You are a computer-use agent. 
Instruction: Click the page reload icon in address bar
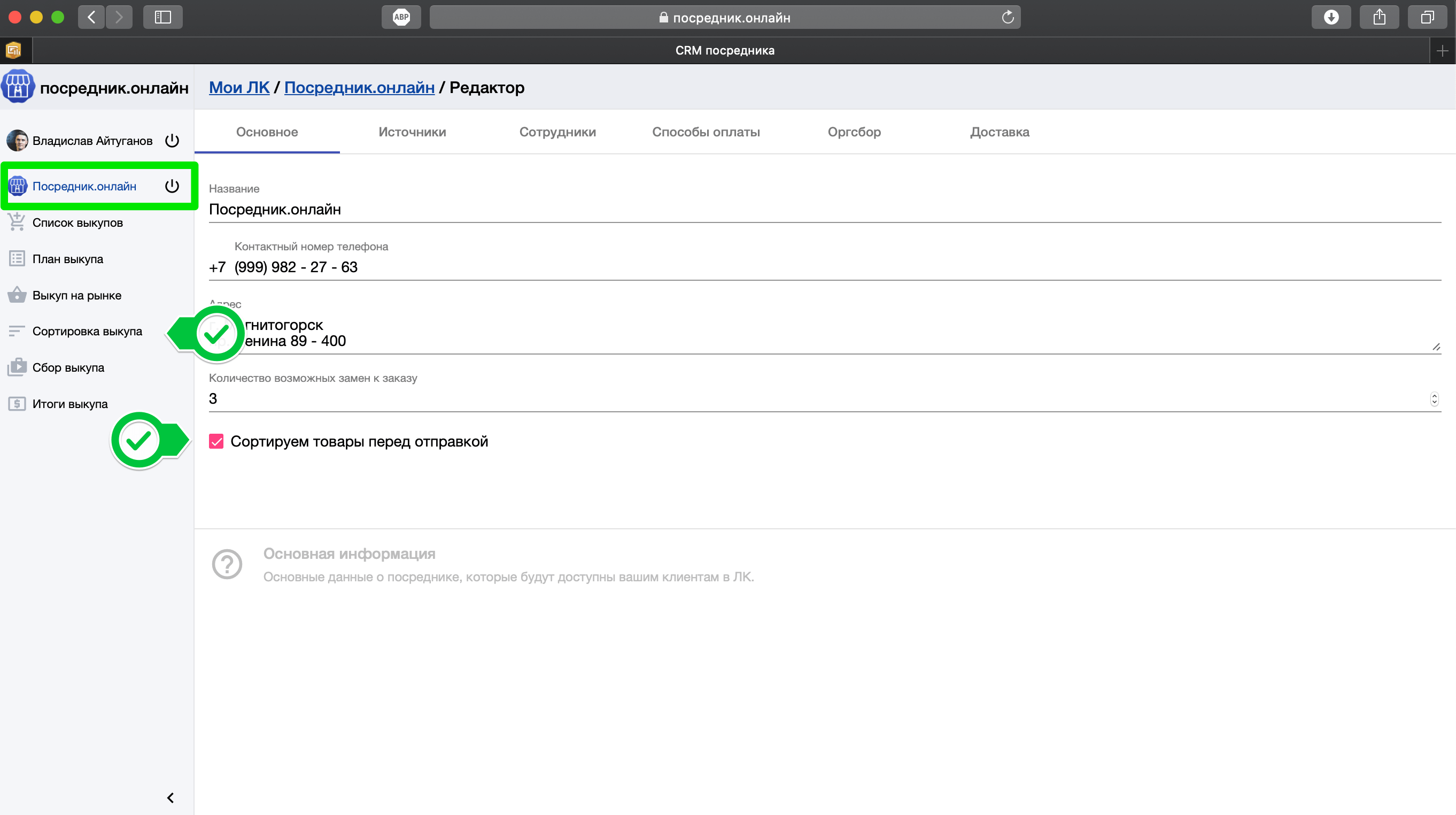tap(1007, 17)
